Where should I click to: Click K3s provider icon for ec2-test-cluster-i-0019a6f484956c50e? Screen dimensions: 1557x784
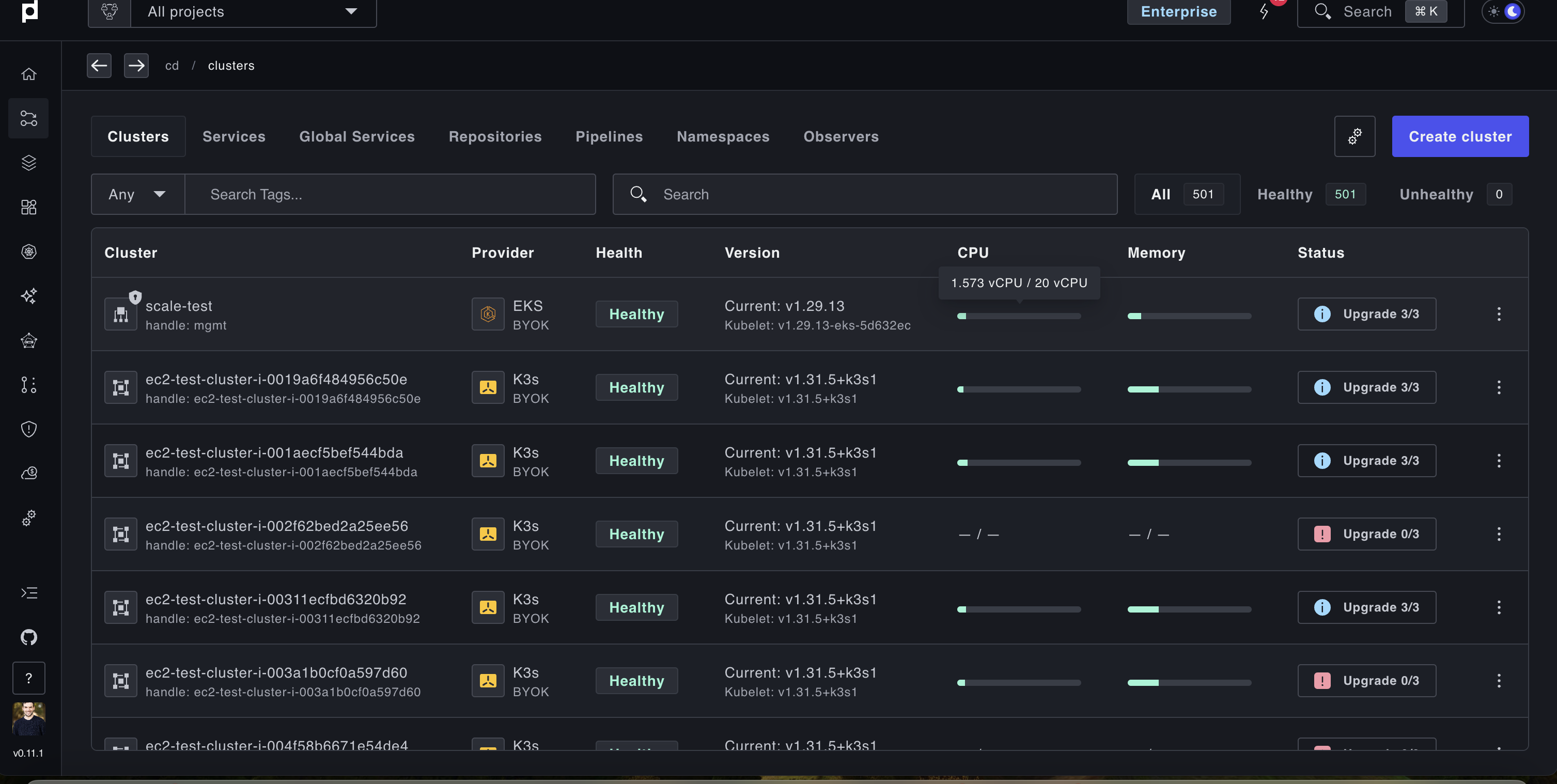point(488,387)
